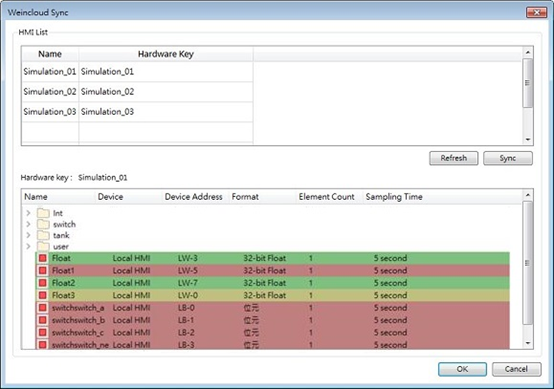Select Simulation_01 in the HMI list Name column
554x389 pixels.
pos(50,72)
